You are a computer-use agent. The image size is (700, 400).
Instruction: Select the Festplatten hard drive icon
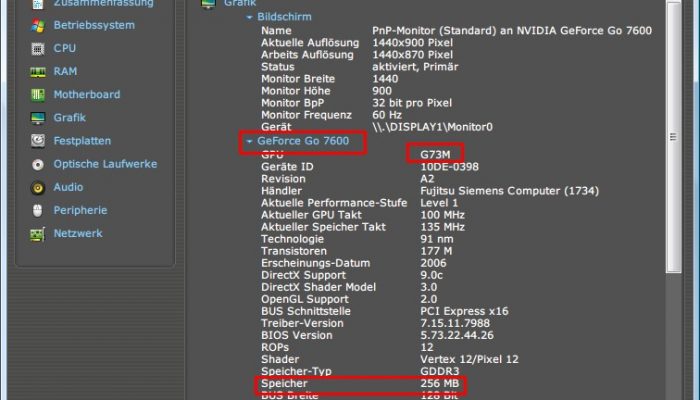[38, 141]
